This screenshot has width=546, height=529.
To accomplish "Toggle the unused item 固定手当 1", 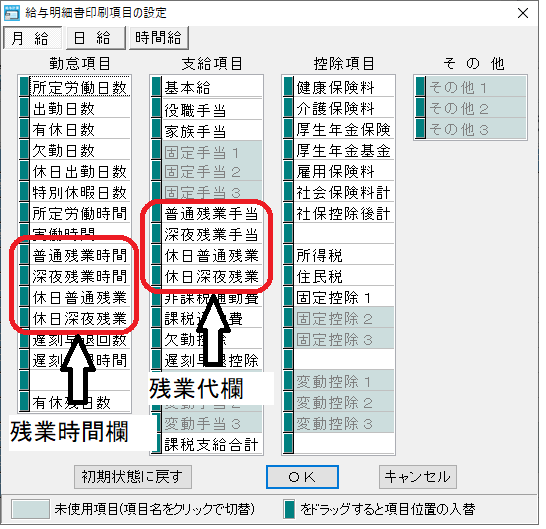I will (212, 151).
